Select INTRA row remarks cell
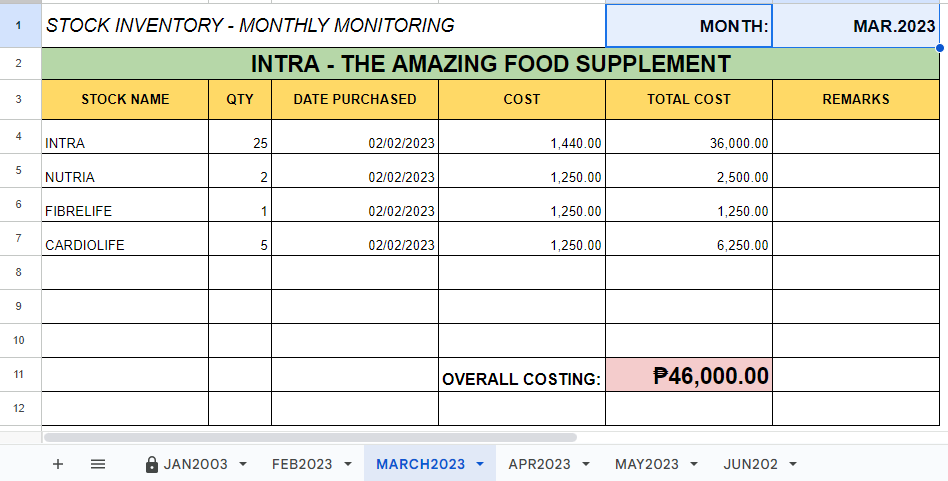This screenshot has height=481, width=948. coord(856,137)
